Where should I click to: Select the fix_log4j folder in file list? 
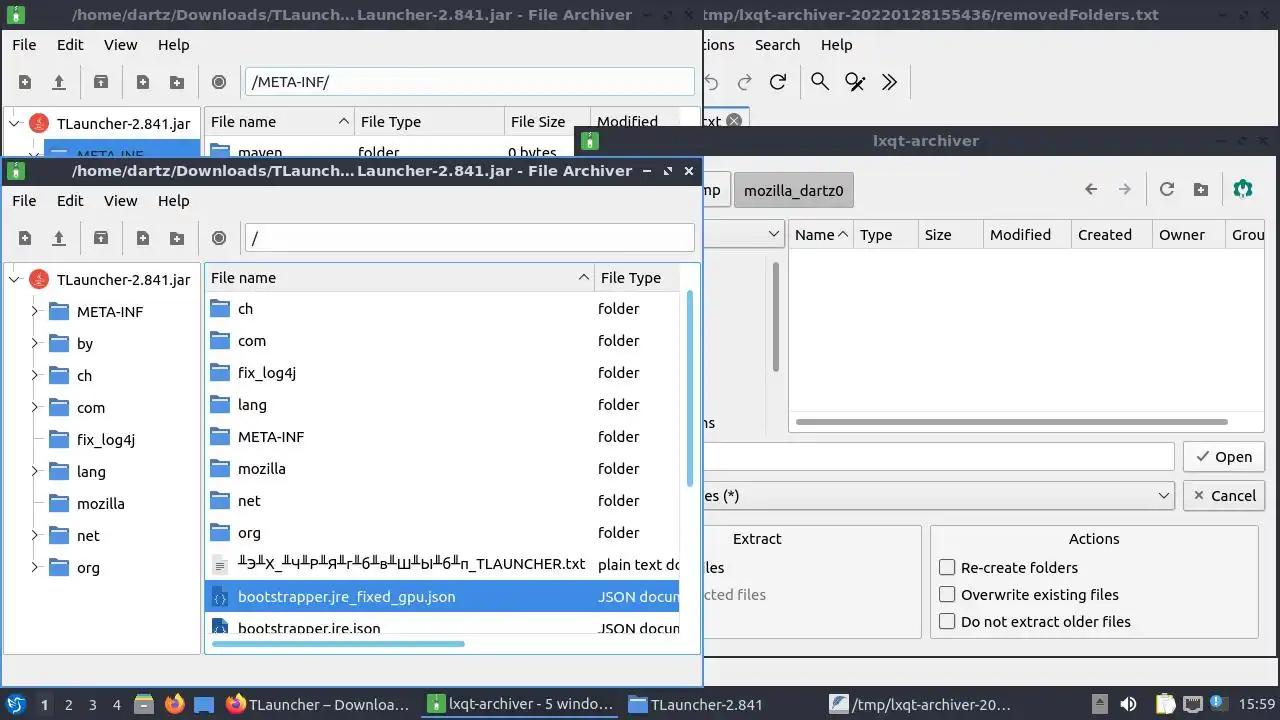click(442, 373)
